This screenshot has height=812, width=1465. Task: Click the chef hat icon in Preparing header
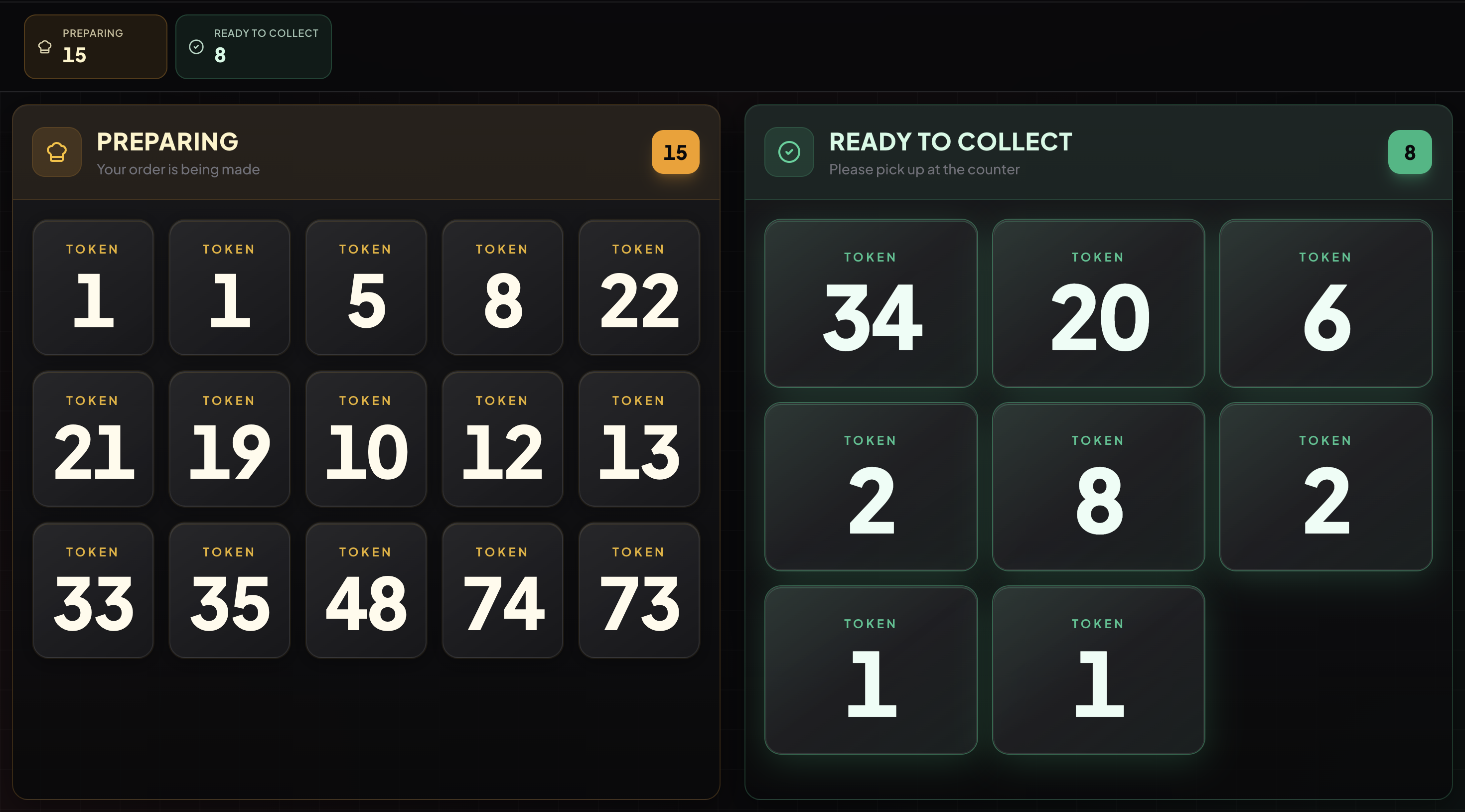click(x=56, y=152)
